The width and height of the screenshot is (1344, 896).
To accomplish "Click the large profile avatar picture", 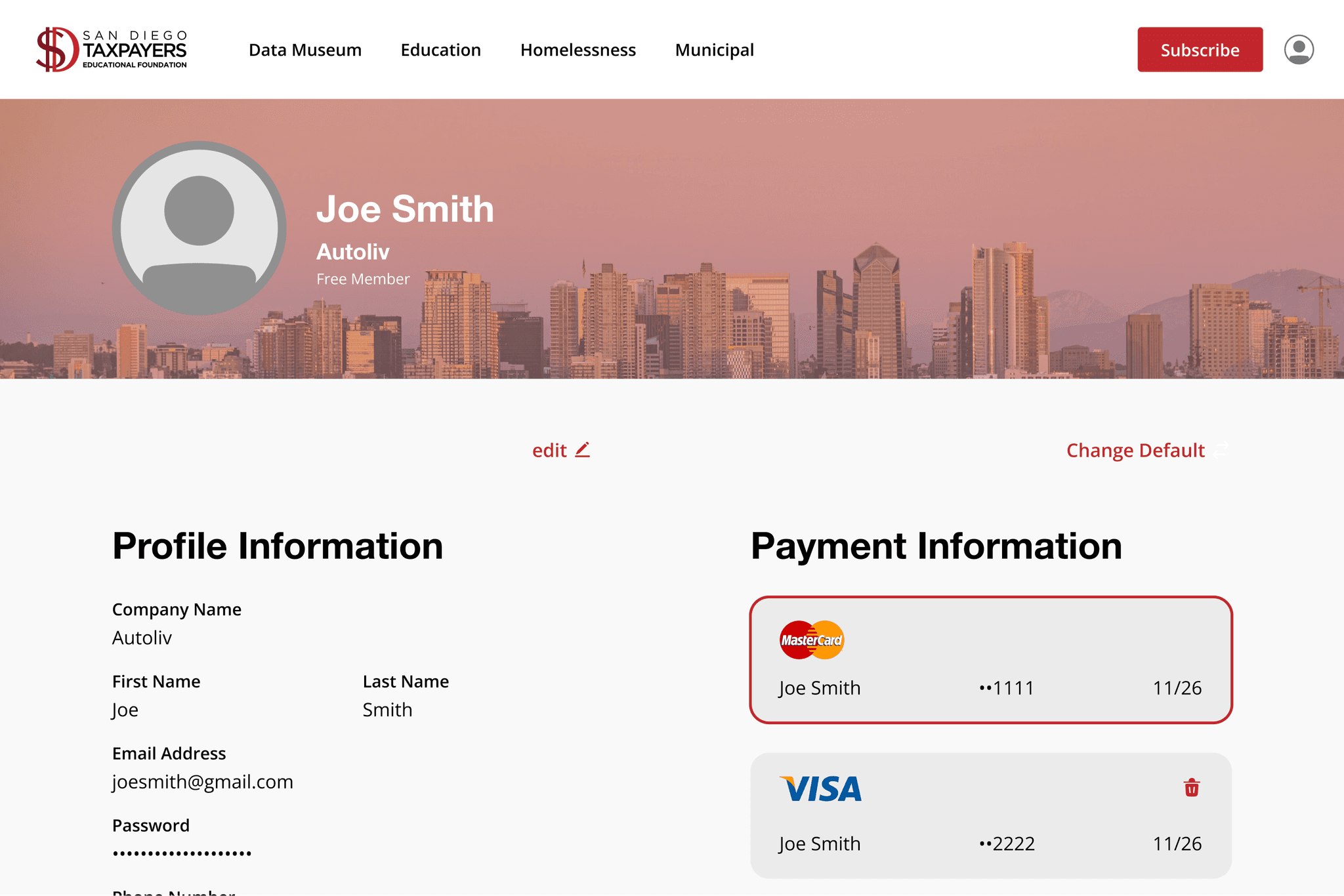I will click(x=199, y=228).
